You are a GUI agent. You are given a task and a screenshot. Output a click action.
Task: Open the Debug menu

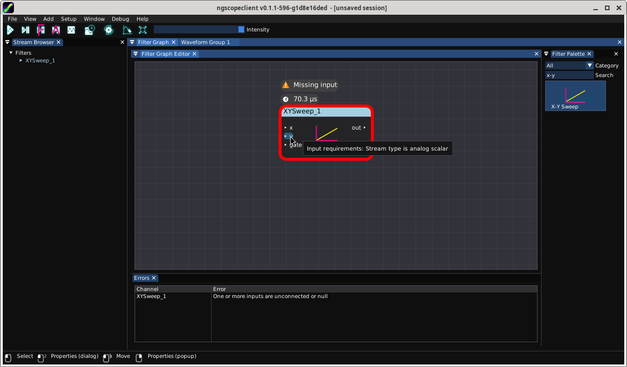pos(120,19)
